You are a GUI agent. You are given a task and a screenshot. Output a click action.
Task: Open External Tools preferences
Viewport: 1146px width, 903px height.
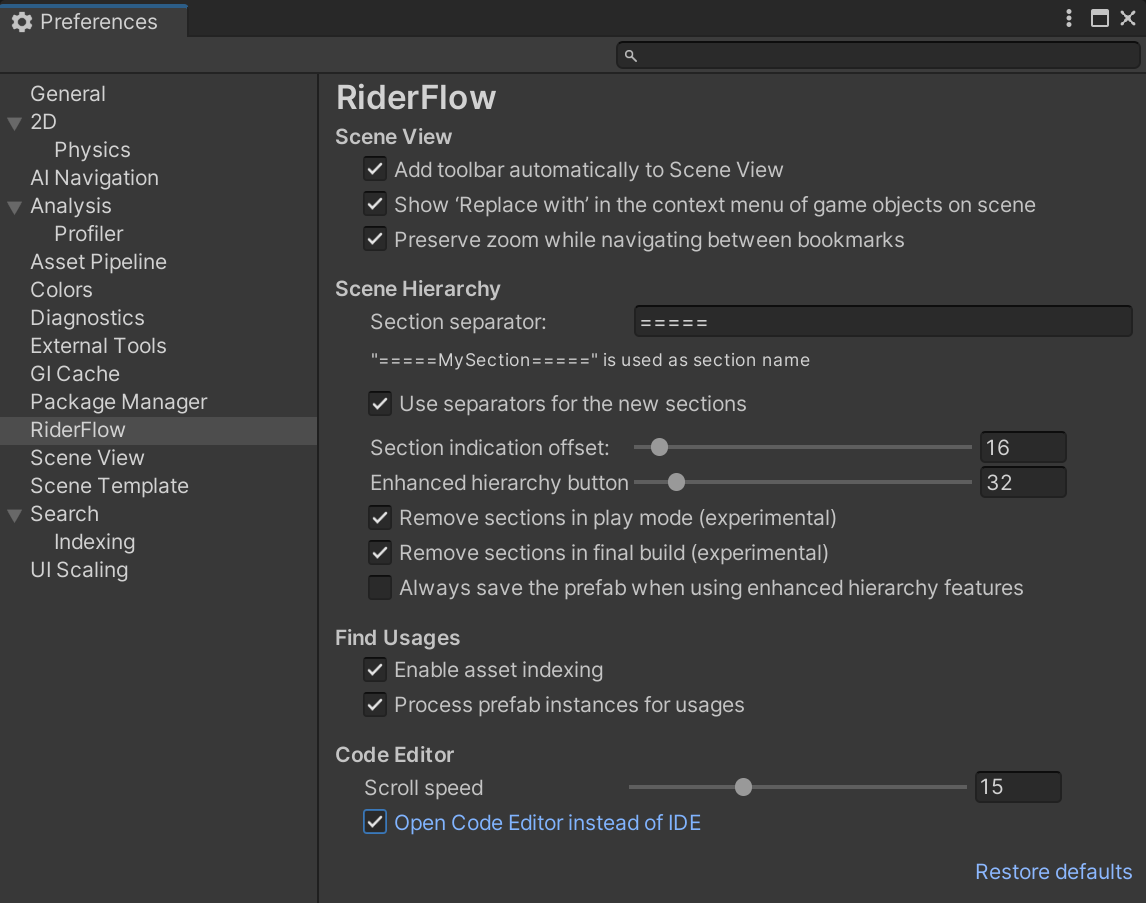(98, 346)
